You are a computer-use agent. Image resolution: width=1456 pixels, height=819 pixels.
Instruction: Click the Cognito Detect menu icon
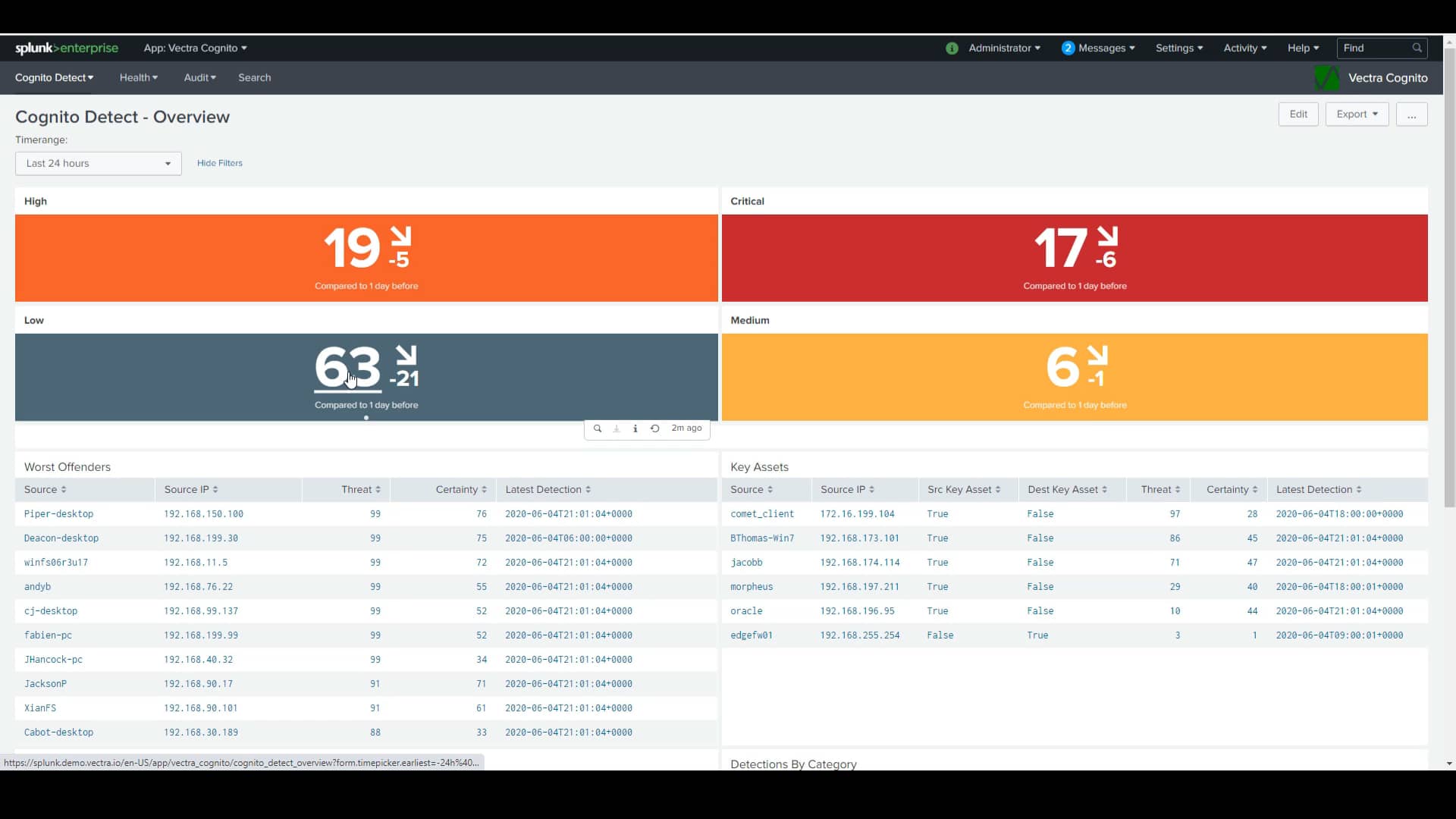[53, 77]
